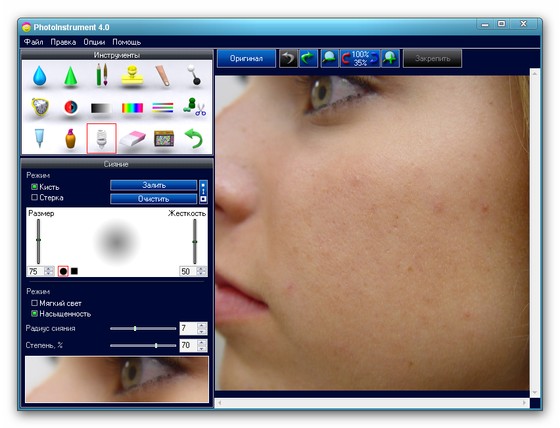Select the black-to-white gradient tool

[101, 108]
